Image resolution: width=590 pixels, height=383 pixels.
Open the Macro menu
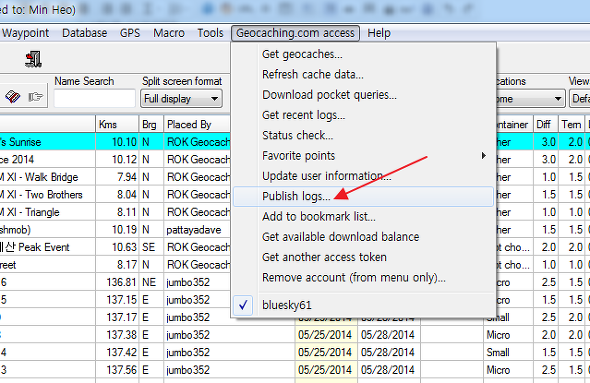[169, 33]
